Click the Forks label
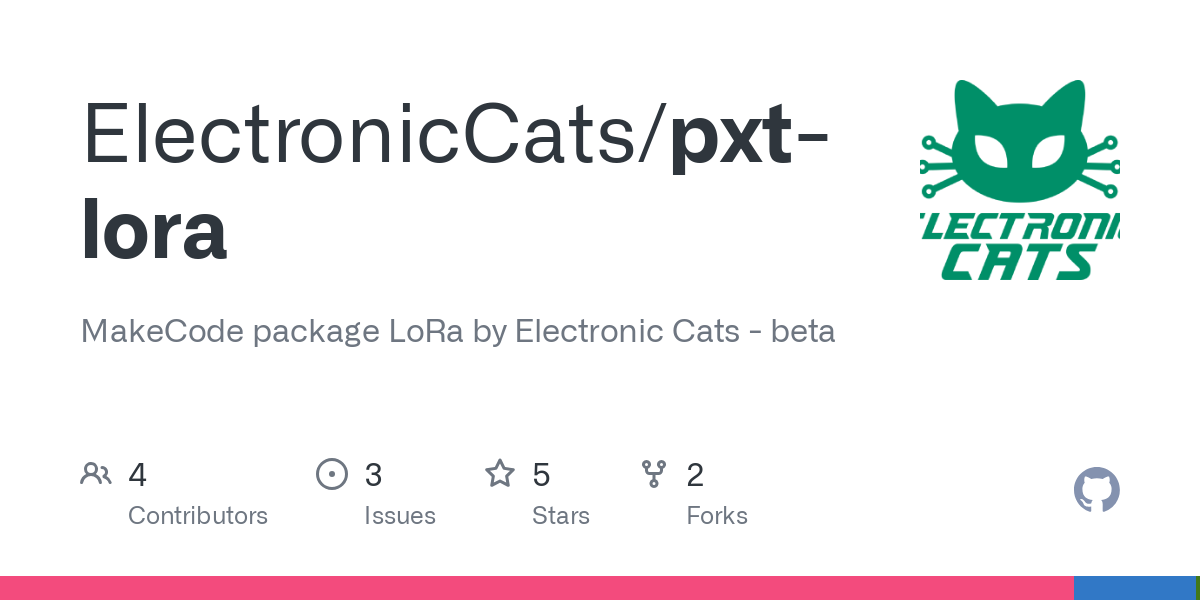 (717, 516)
